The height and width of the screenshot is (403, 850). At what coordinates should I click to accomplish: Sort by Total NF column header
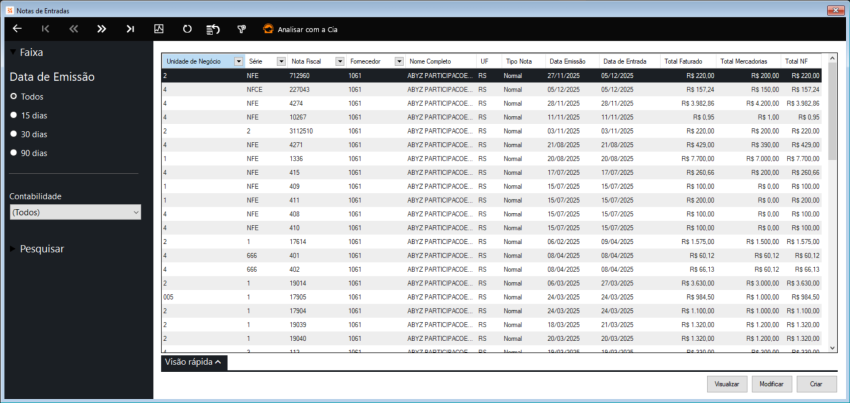click(801, 61)
